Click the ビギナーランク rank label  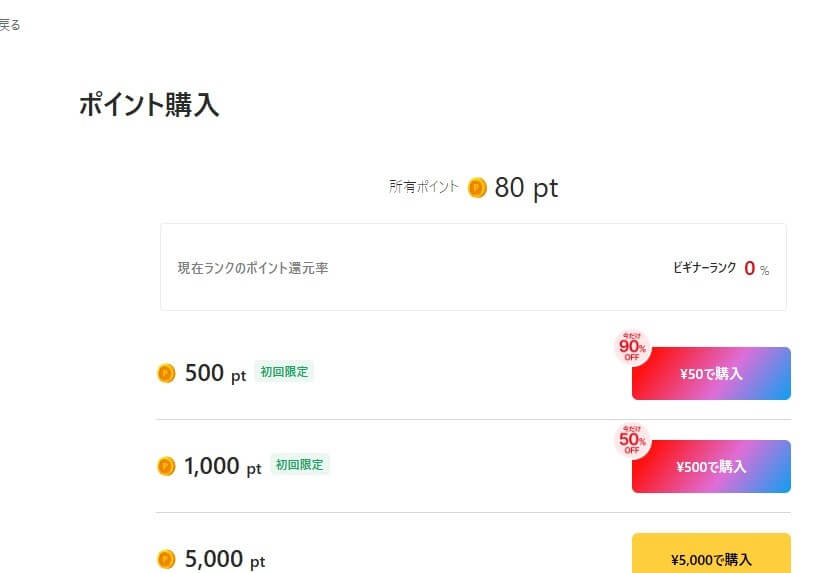pos(705,268)
